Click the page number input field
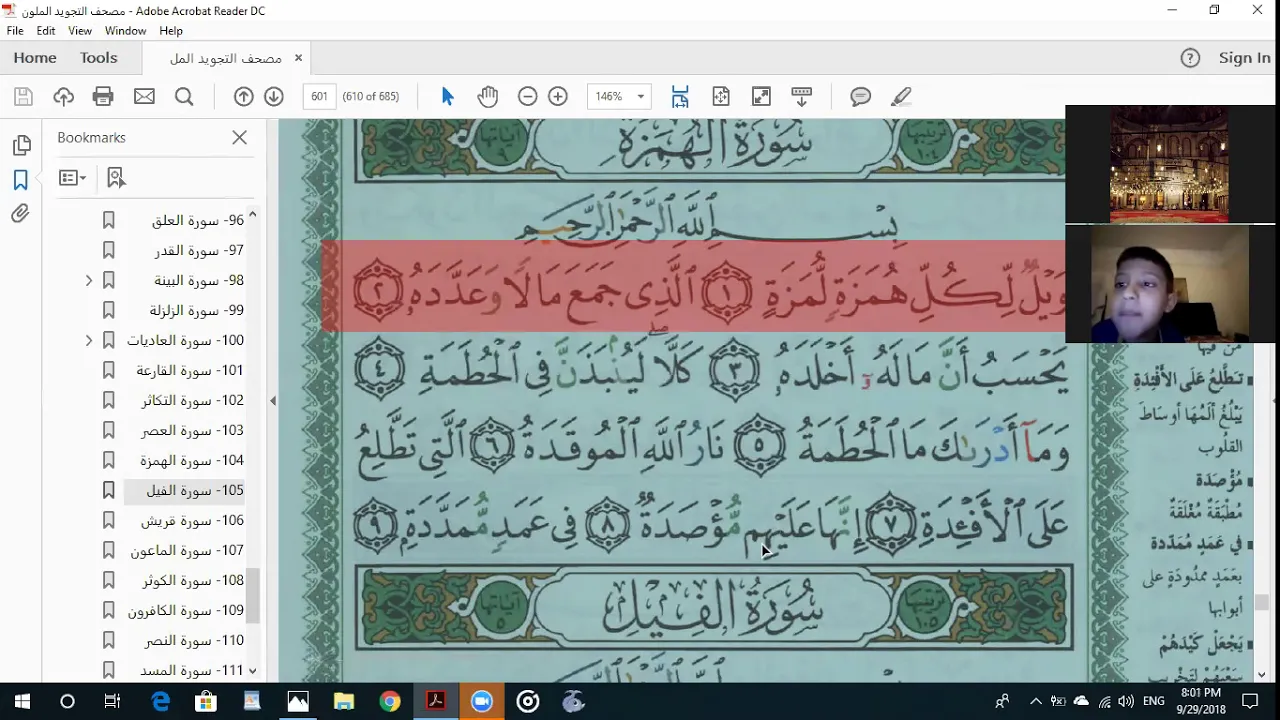Image resolution: width=1280 pixels, height=720 pixels. 319,96
